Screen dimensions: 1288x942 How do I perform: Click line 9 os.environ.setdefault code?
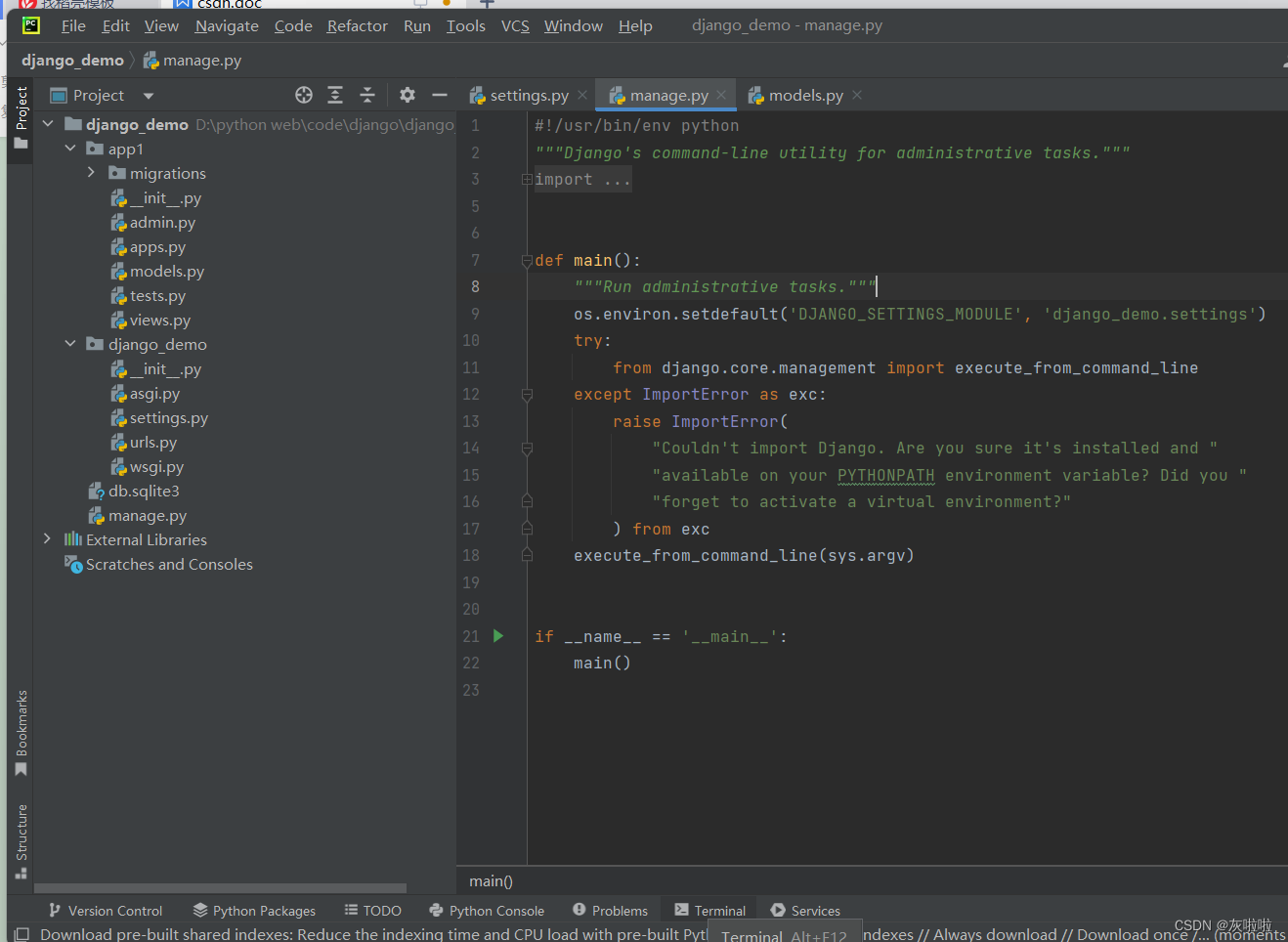pyautogui.click(x=920, y=315)
